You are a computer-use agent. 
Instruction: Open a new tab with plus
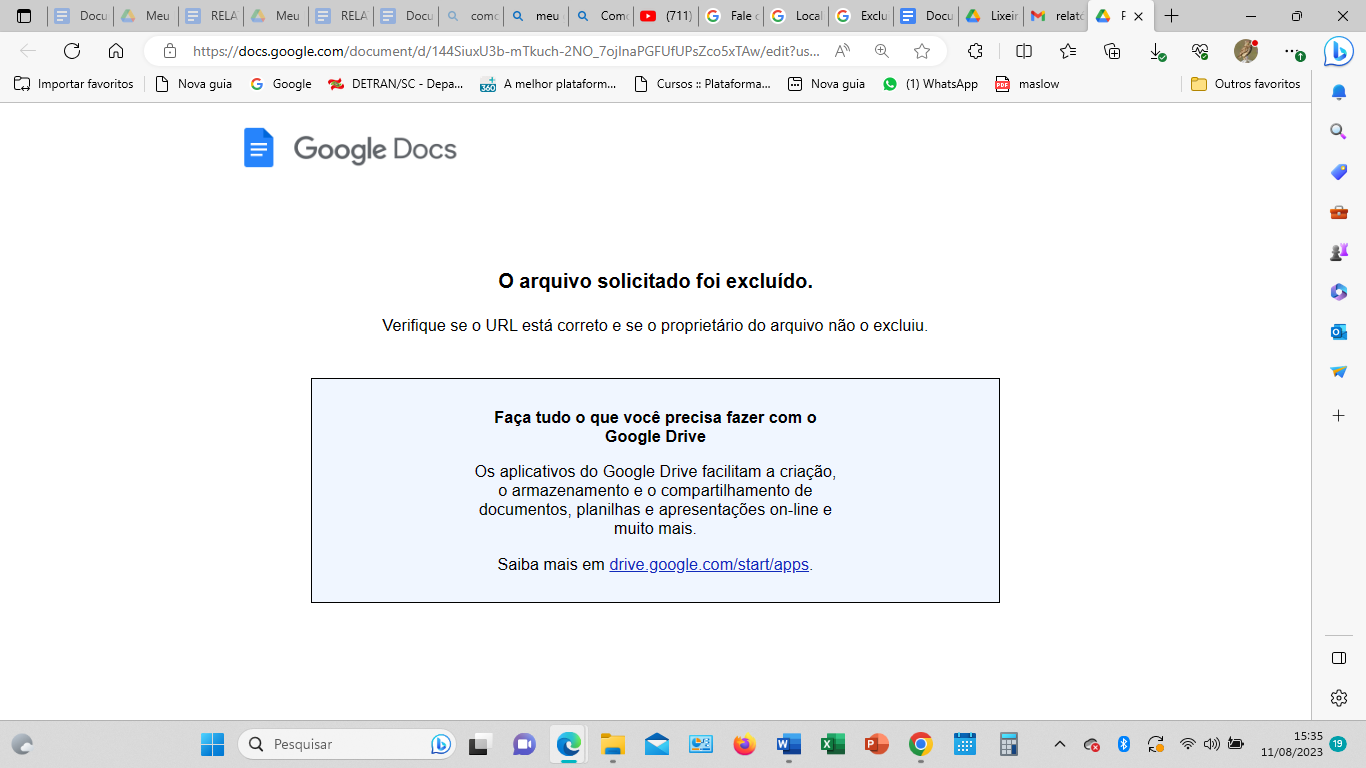coord(1172,16)
